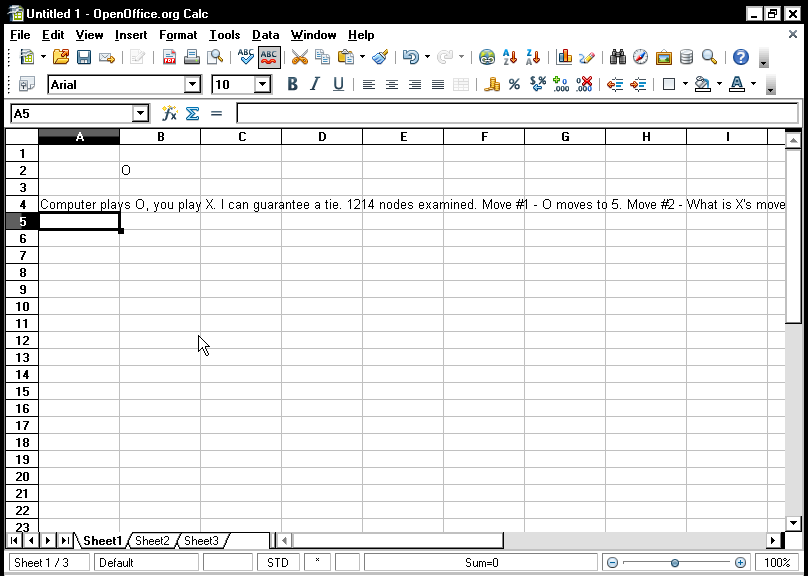This screenshot has height=576, width=808.
Task: Click the Export as PDF icon
Action: [x=169, y=58]
